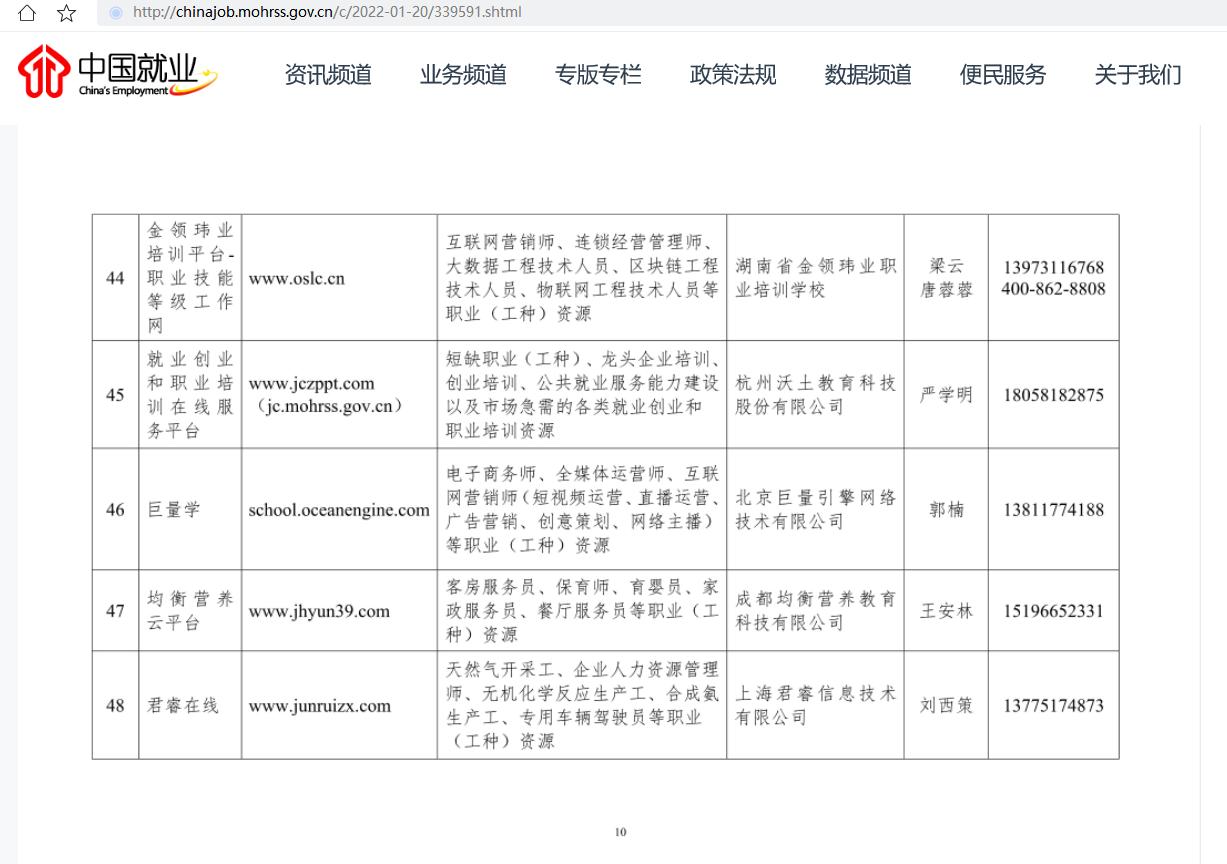
Task: Click description starting 互联网营销师、连锁经营管理师
Action: 582,278
